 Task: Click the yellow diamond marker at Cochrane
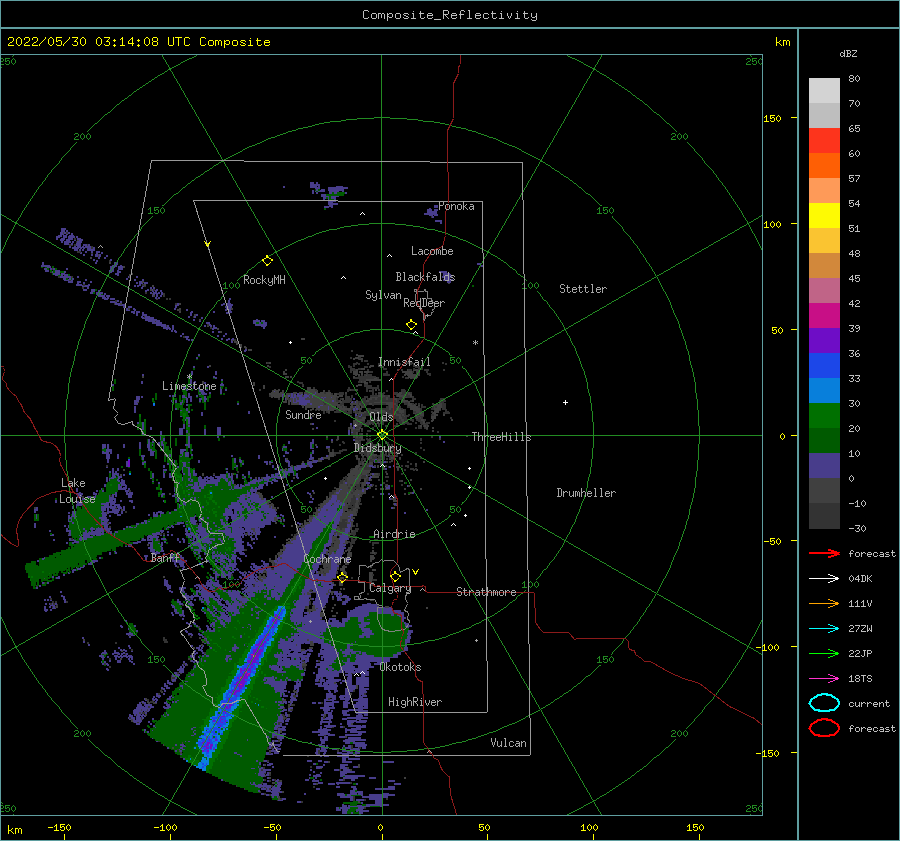pos(342,578)
